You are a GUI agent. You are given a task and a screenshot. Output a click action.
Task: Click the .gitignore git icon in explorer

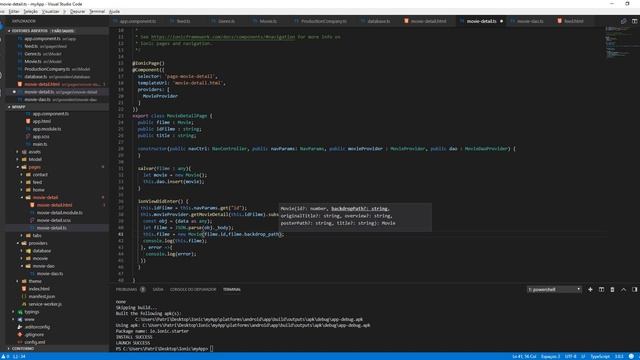(x=20, y=334)
